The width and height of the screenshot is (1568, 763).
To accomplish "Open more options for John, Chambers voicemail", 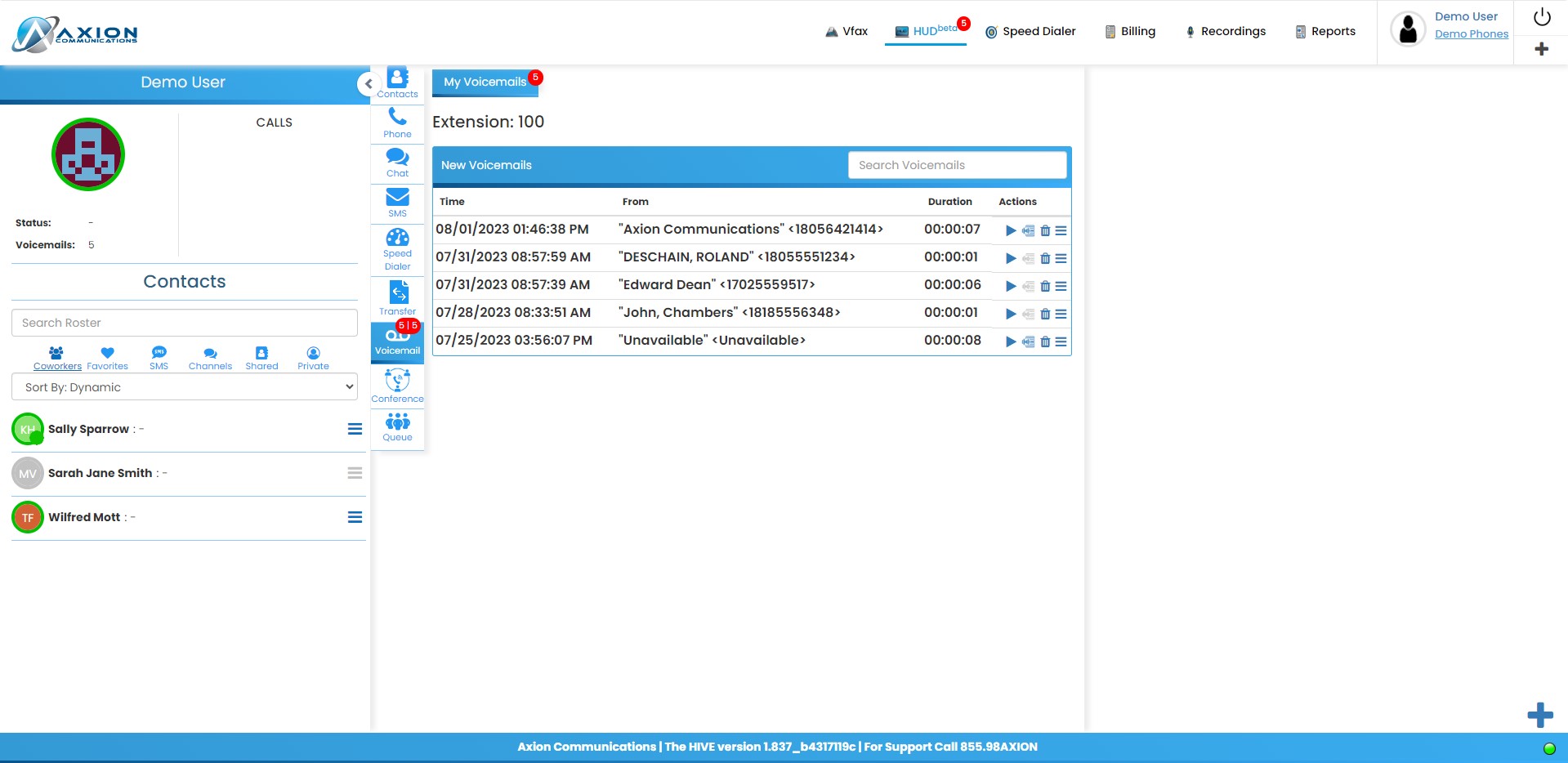I will click(x=1061, y=315).
